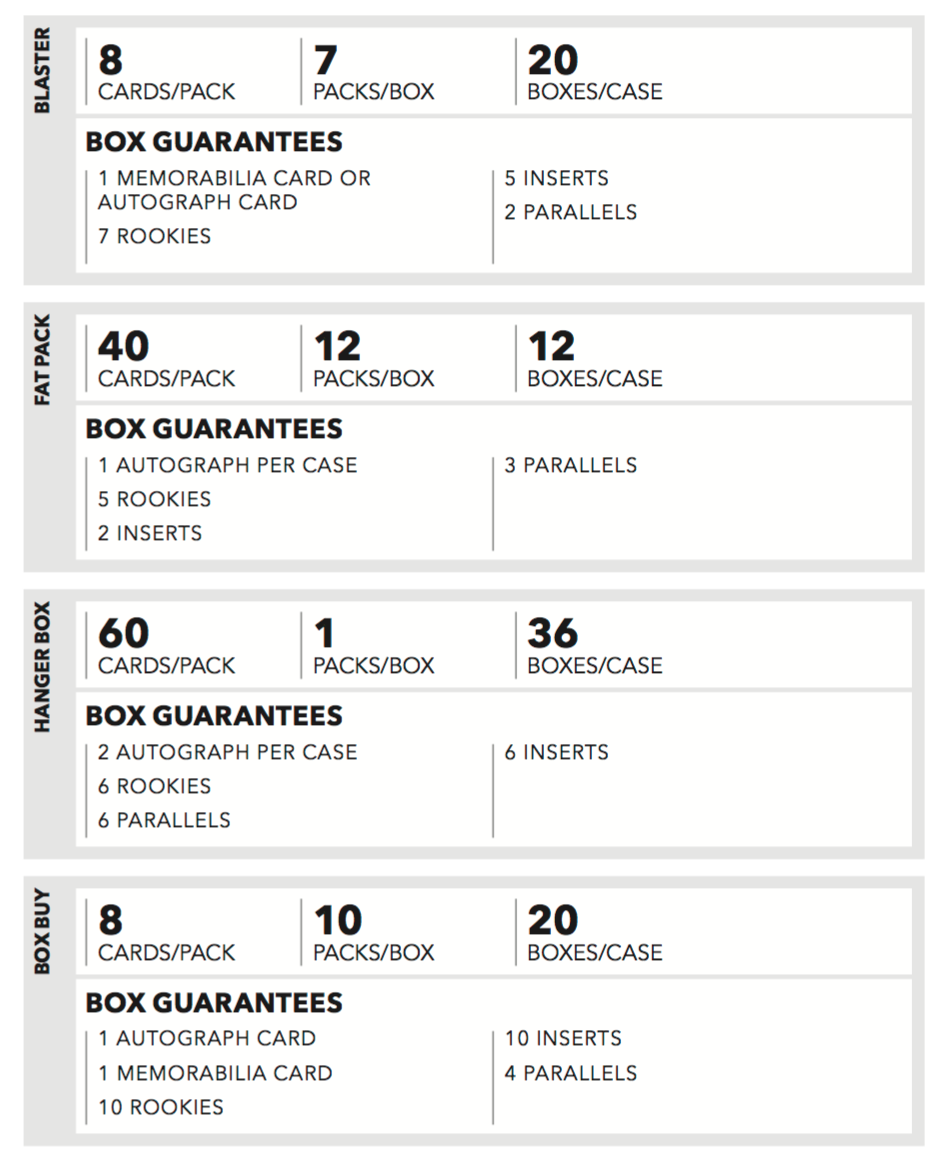Screen dimensions: 946x1170
Task: Click the '10 INSERTS' guarantee text
Action: pos(563,1039)
